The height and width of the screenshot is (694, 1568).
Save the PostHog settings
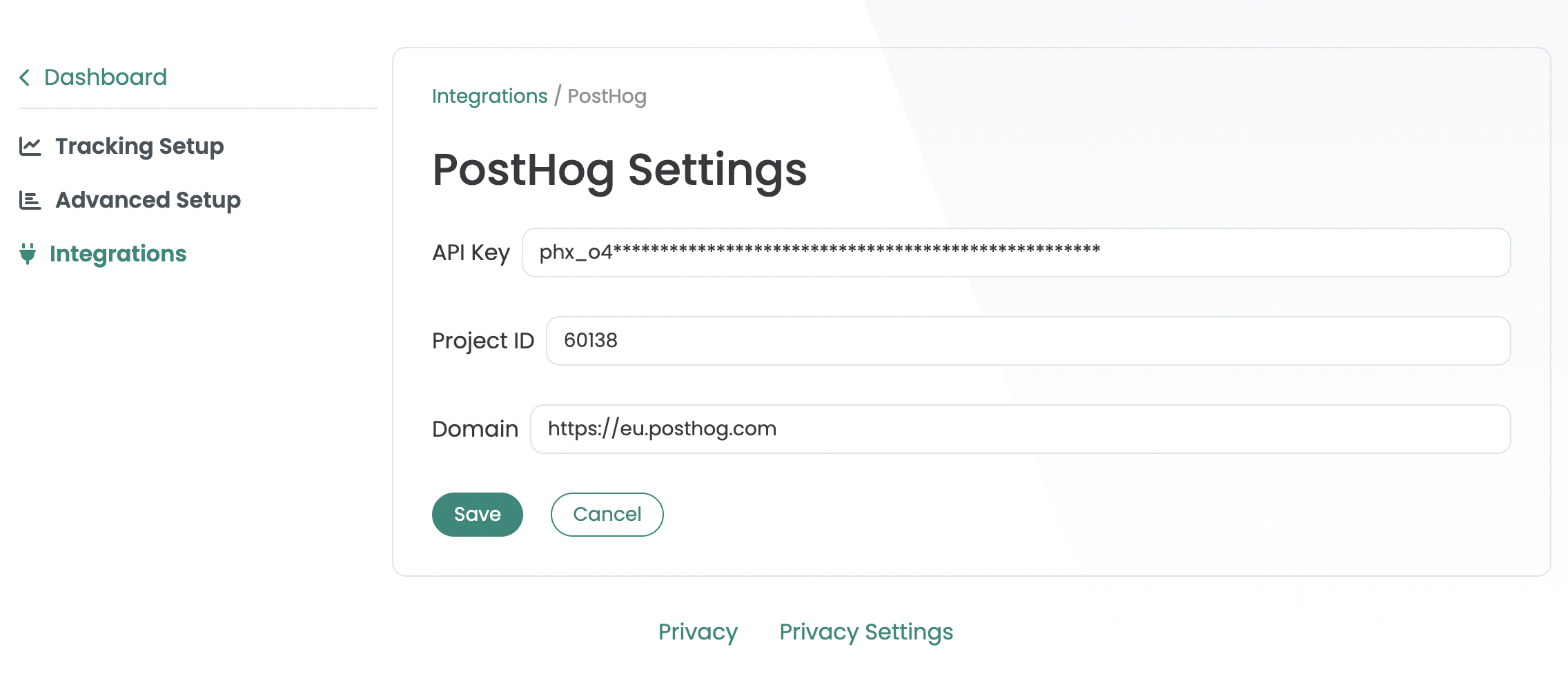(477, 515)
